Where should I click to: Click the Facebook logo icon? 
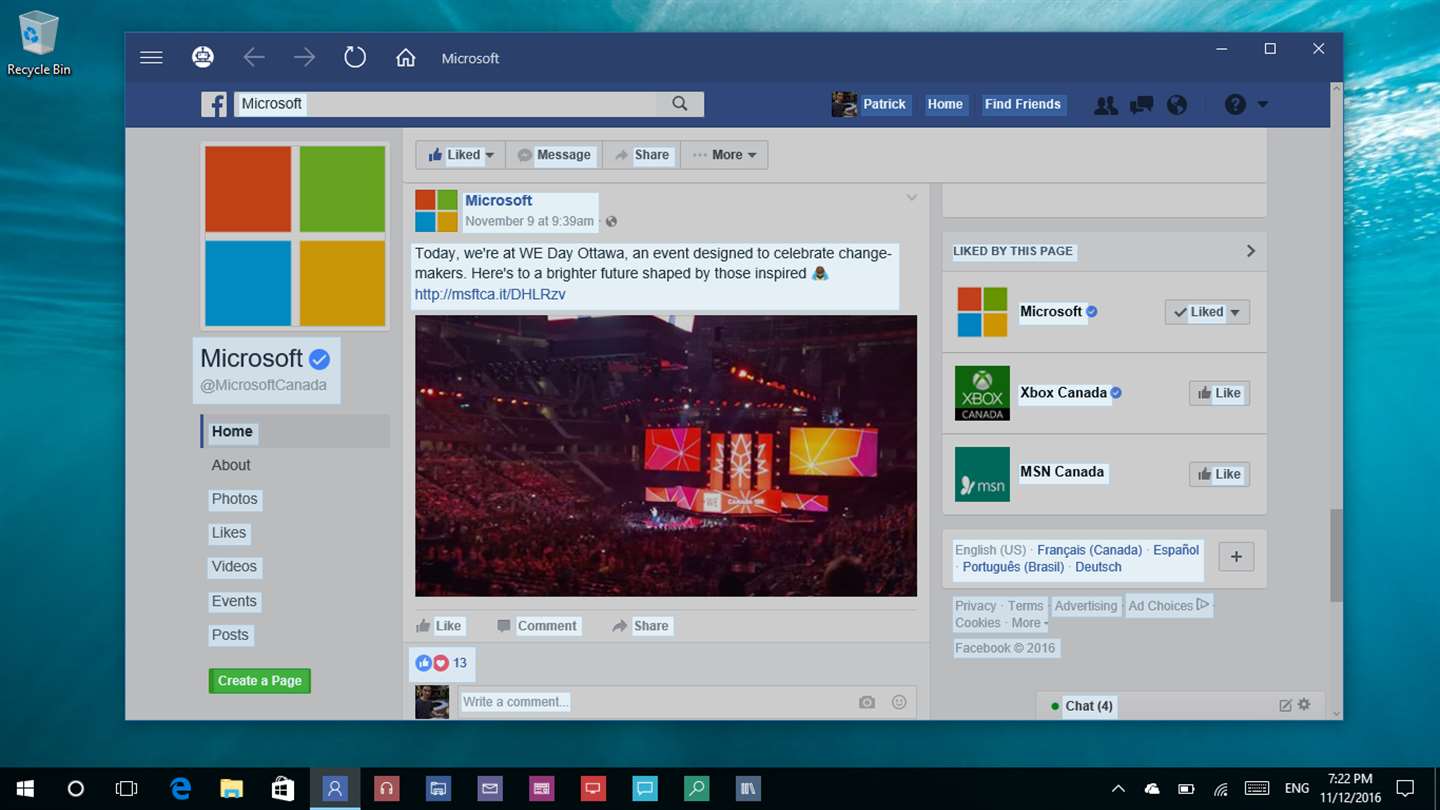click(214, 104)
